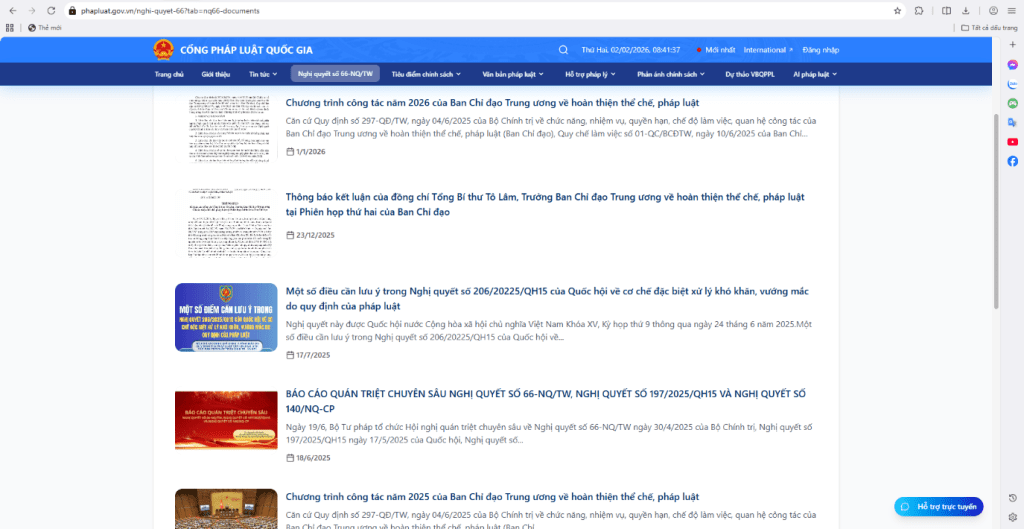Open Messenger from the browser sidebar
Screen dimensions: 1024x529
pos(1012,65)
